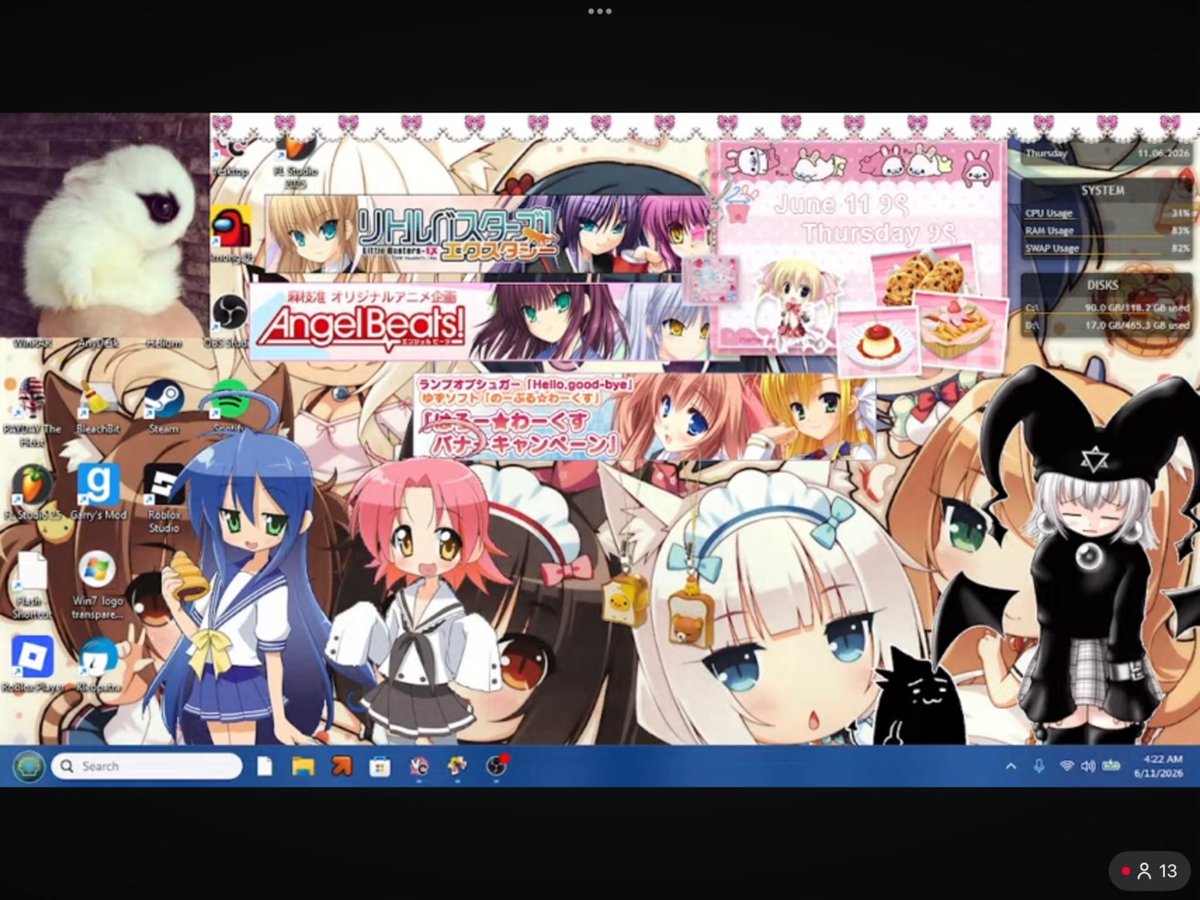The width and height of the screenshot is (1200, 900).
Task: Select the FL Studio 2025 icon near top edge
Action: tap(296, 150)
